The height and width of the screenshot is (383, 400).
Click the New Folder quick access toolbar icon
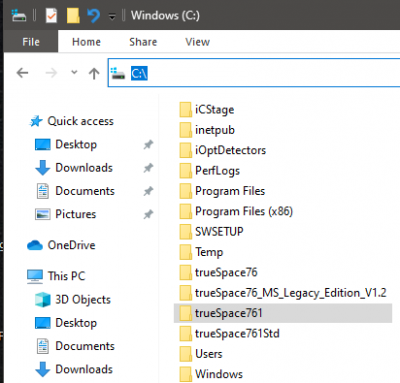point(73,16)
